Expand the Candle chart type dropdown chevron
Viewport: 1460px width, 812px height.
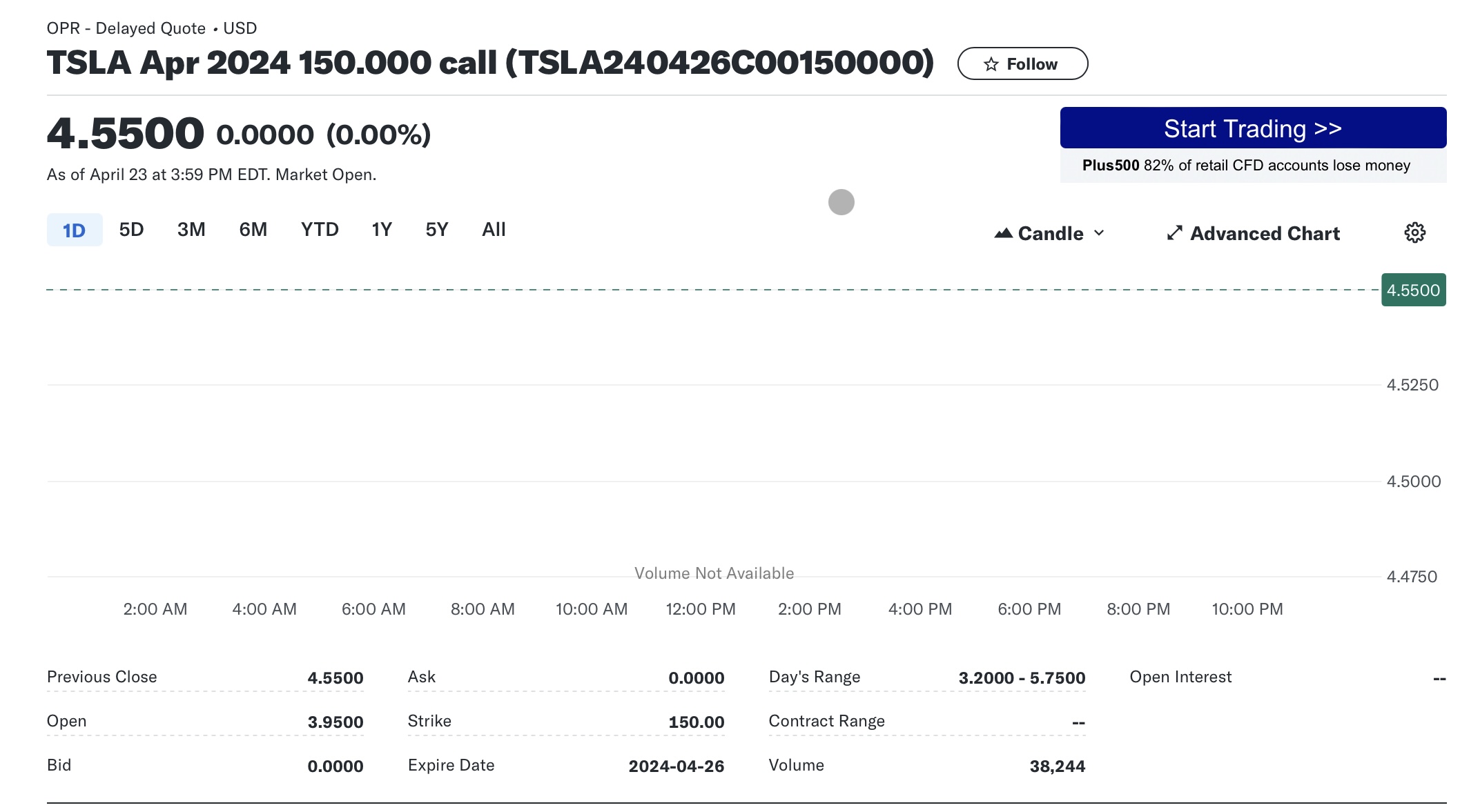pos(1099,233)
